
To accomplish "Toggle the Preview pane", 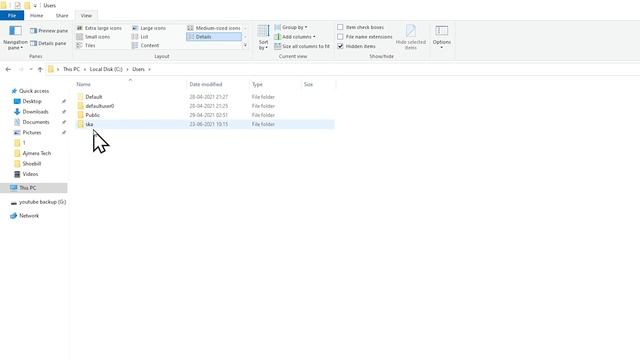I will click(x=49, y=31).
